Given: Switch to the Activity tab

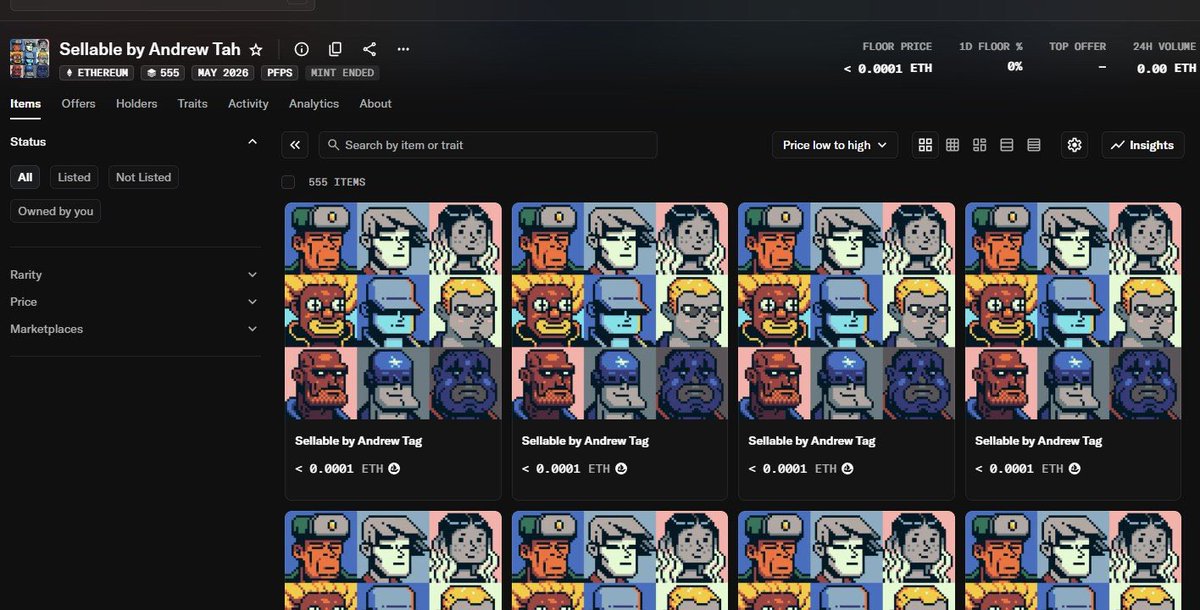Looking at the screenshot, I should (x=248, y=104).
